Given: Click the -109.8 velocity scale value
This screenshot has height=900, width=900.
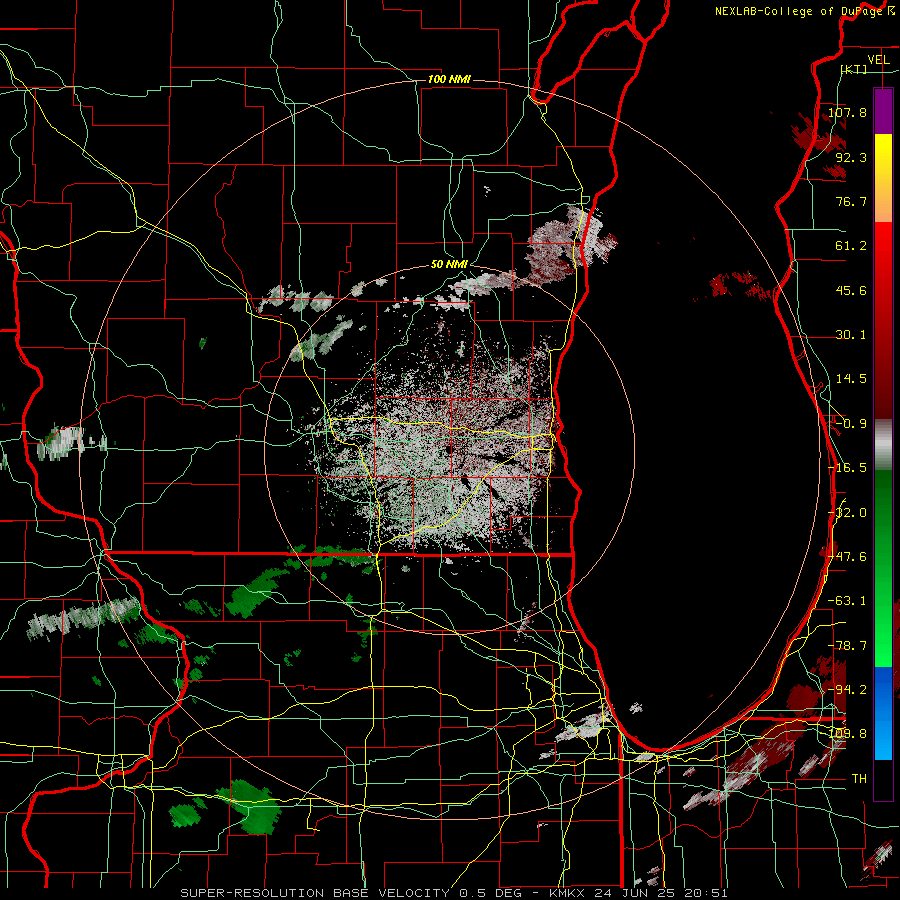Looking at the screenshot, I should coord(847,734).
